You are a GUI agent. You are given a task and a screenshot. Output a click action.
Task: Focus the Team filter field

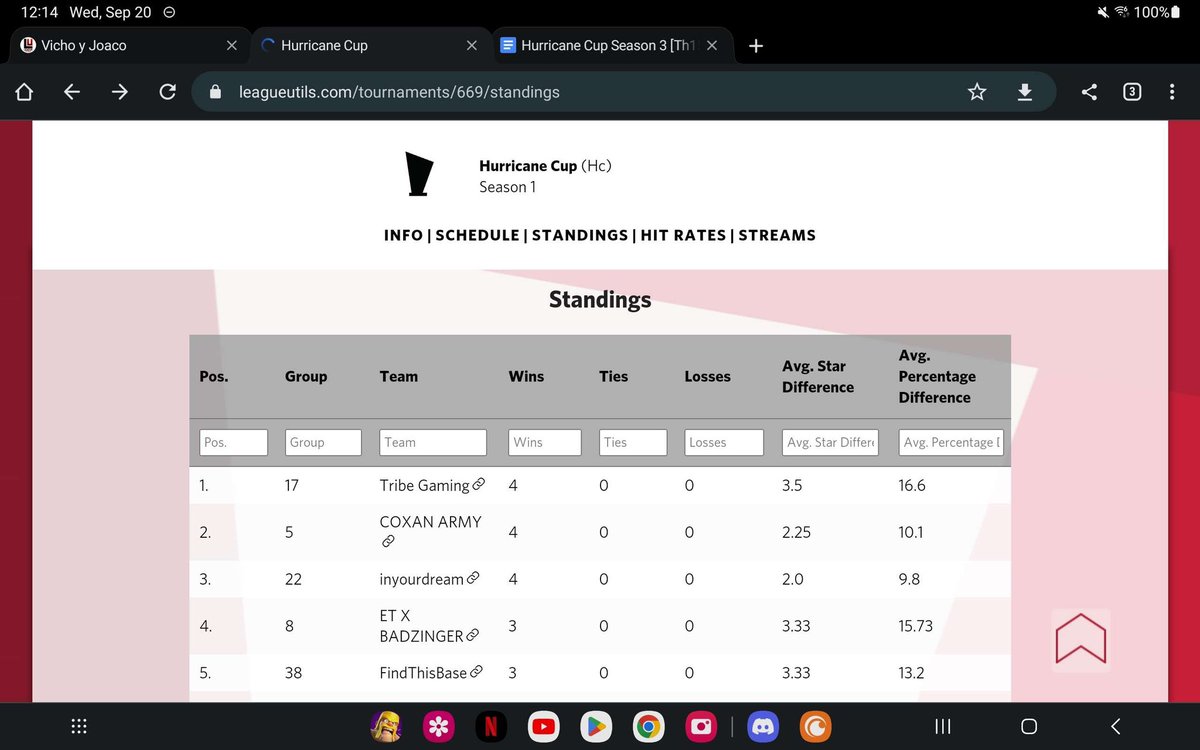(x=433, y=442)
